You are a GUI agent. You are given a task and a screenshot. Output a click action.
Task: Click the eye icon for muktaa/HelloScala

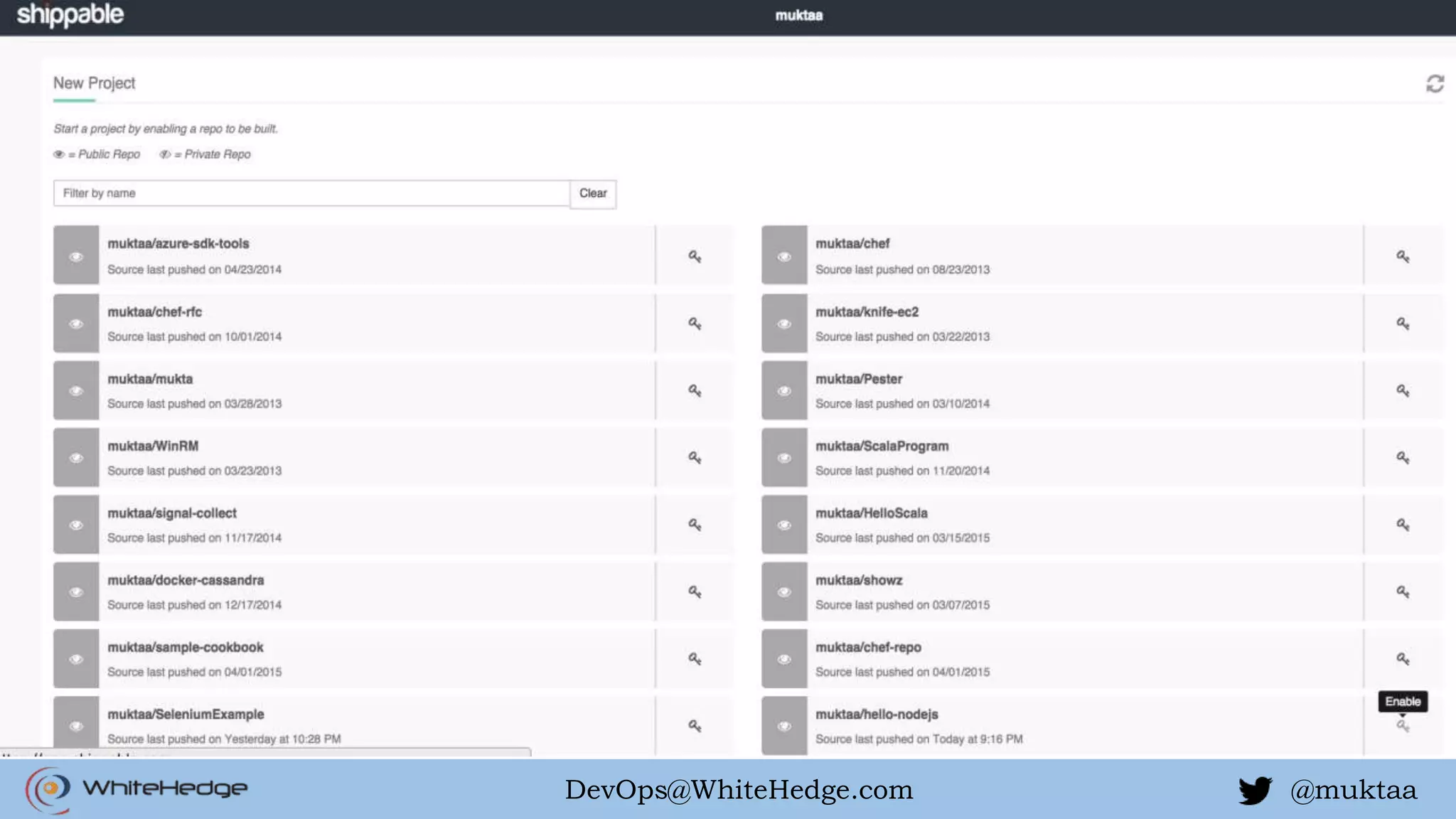click(784, 525)
